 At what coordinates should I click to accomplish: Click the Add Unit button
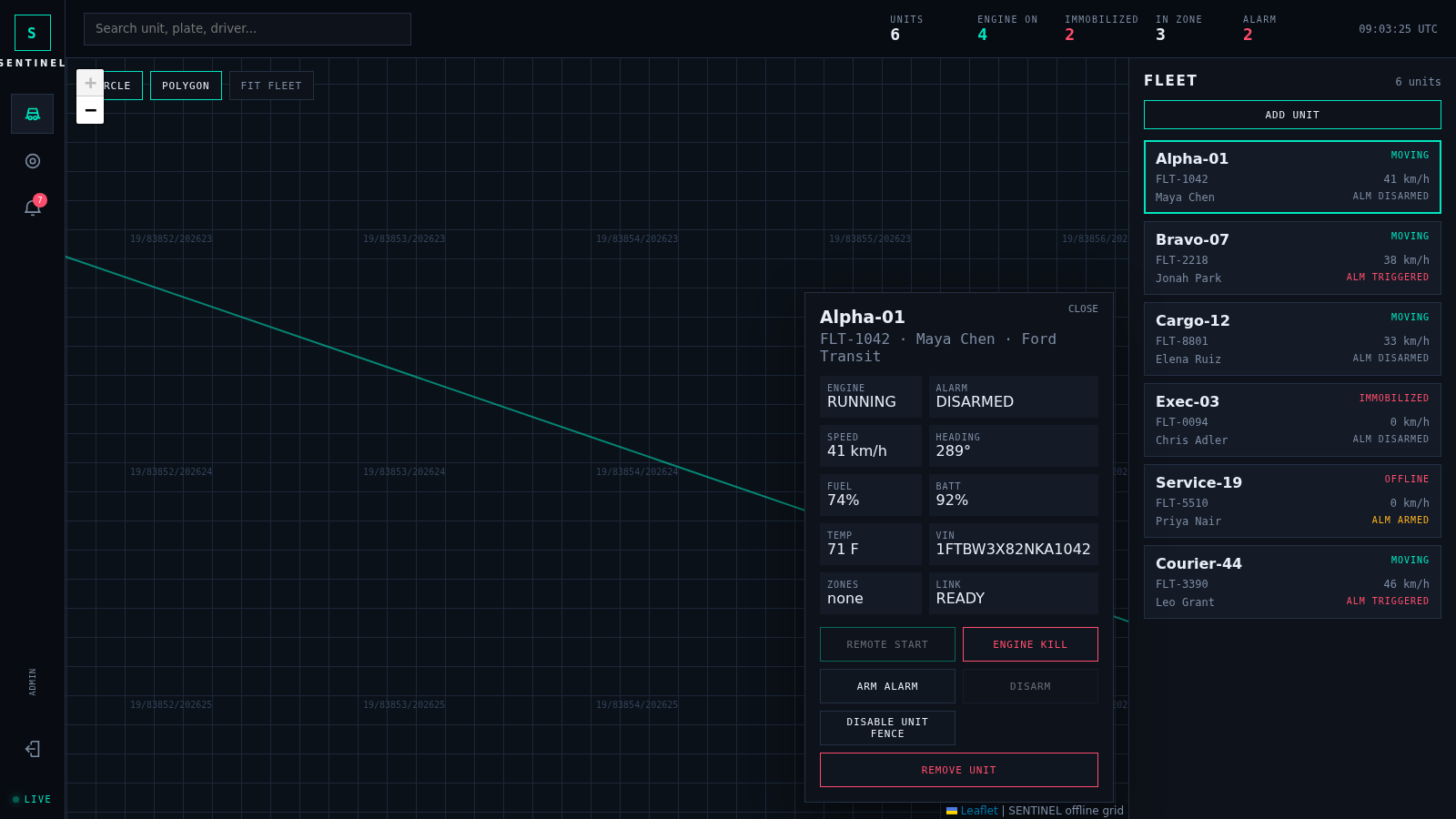[x=1292, y=115]
